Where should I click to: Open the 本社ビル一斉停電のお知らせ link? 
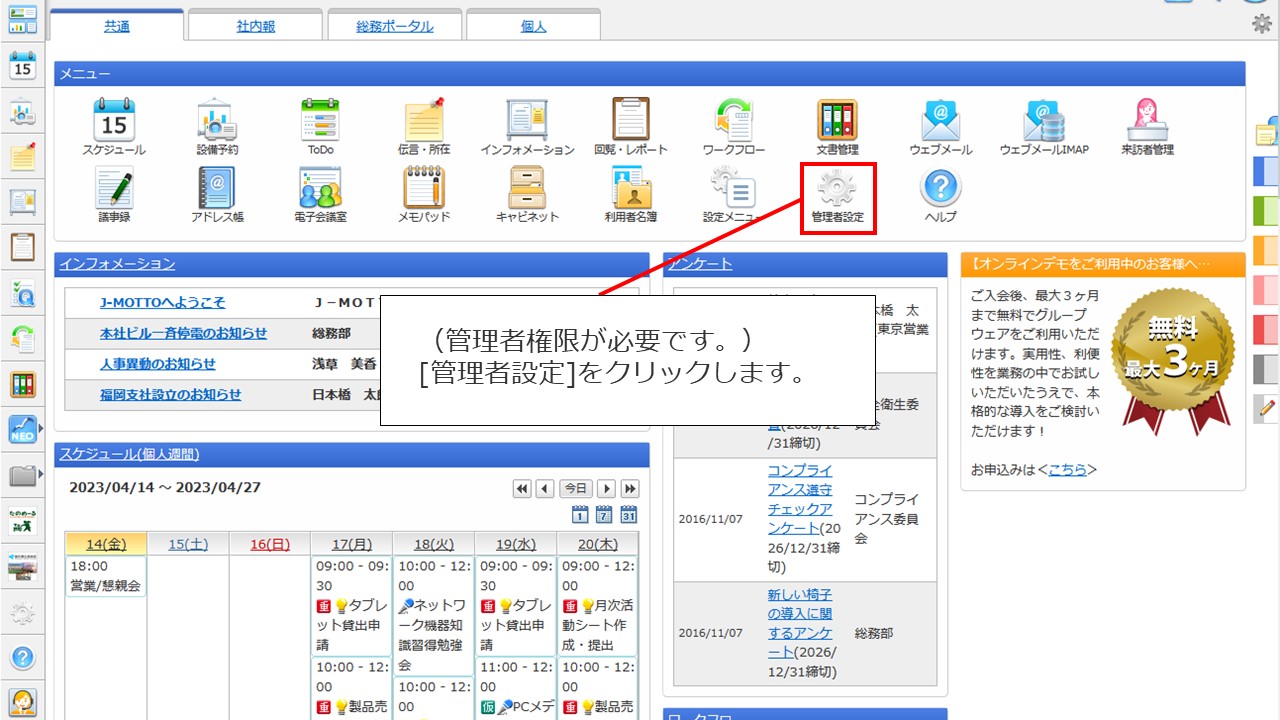click(183, 333)
